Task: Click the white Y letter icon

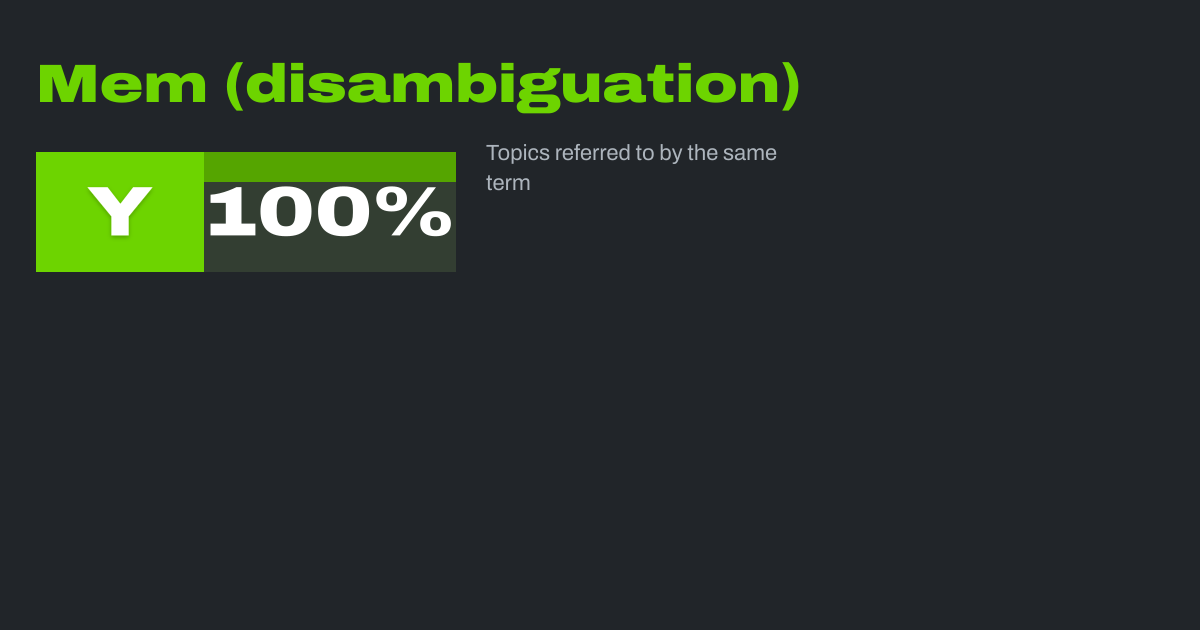Action: [x=120, y=212]
